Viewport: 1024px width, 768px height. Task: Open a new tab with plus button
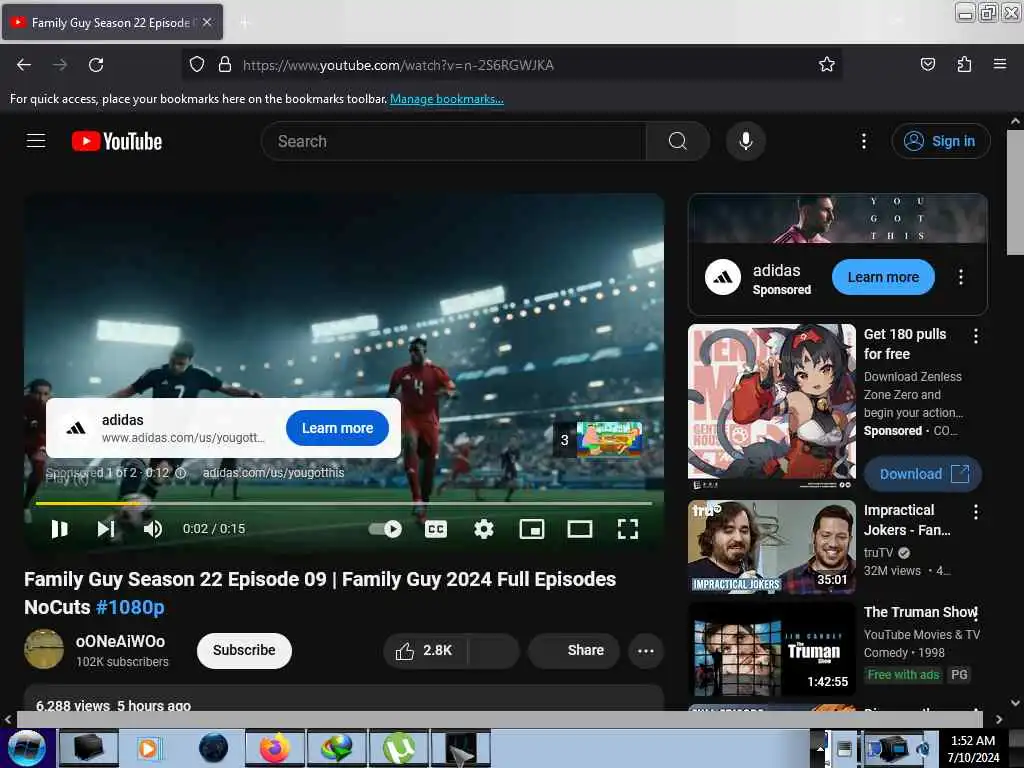coord(244,23)
